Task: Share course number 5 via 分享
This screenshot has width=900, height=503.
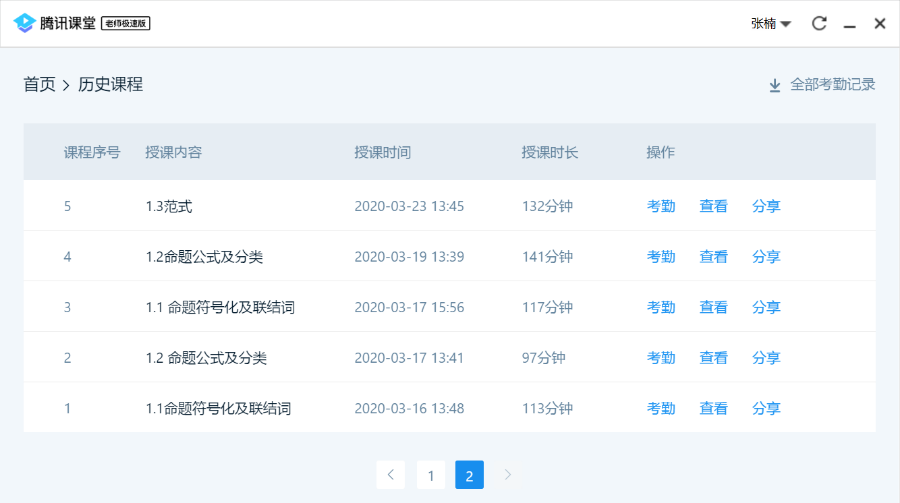Action: click(766, 206)
